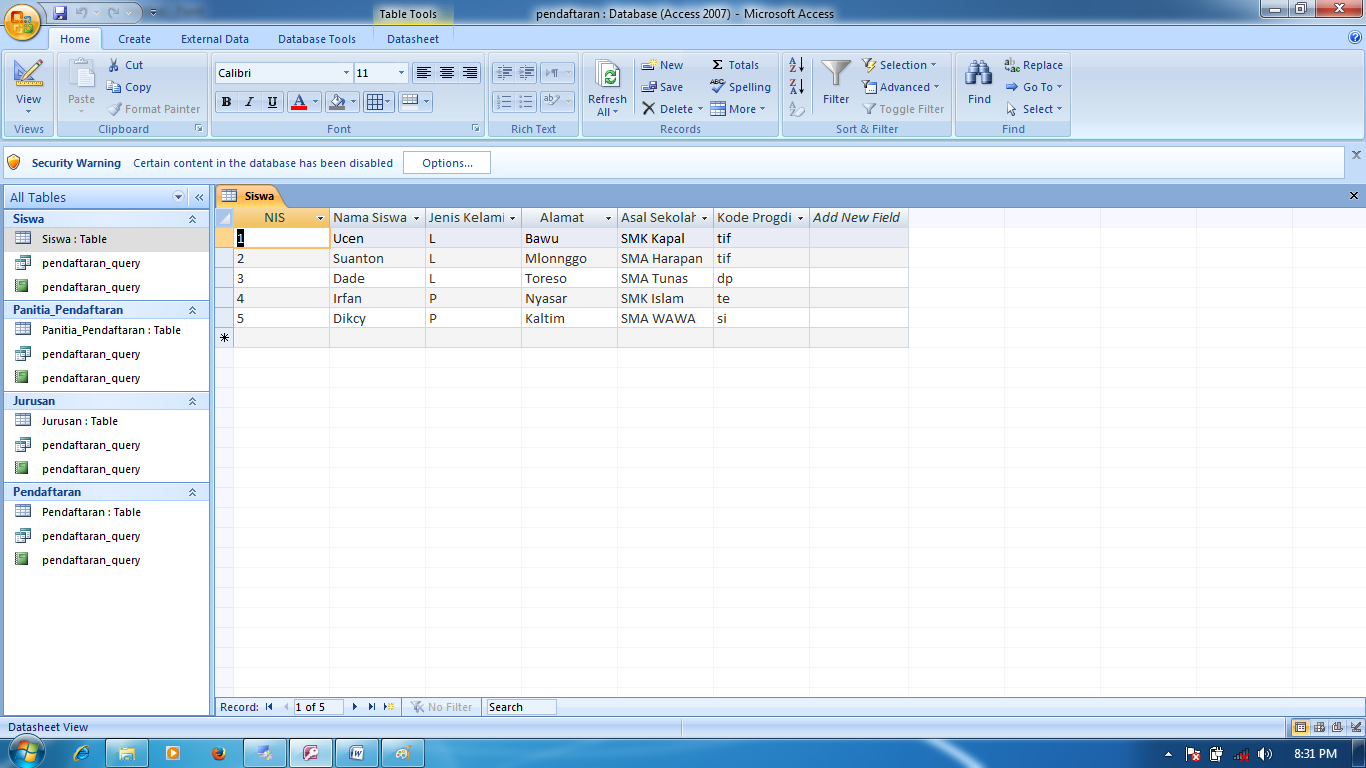The image size is (1366, 768).
Task: Switch to the Word taskbar window
Action: [356, 753]
